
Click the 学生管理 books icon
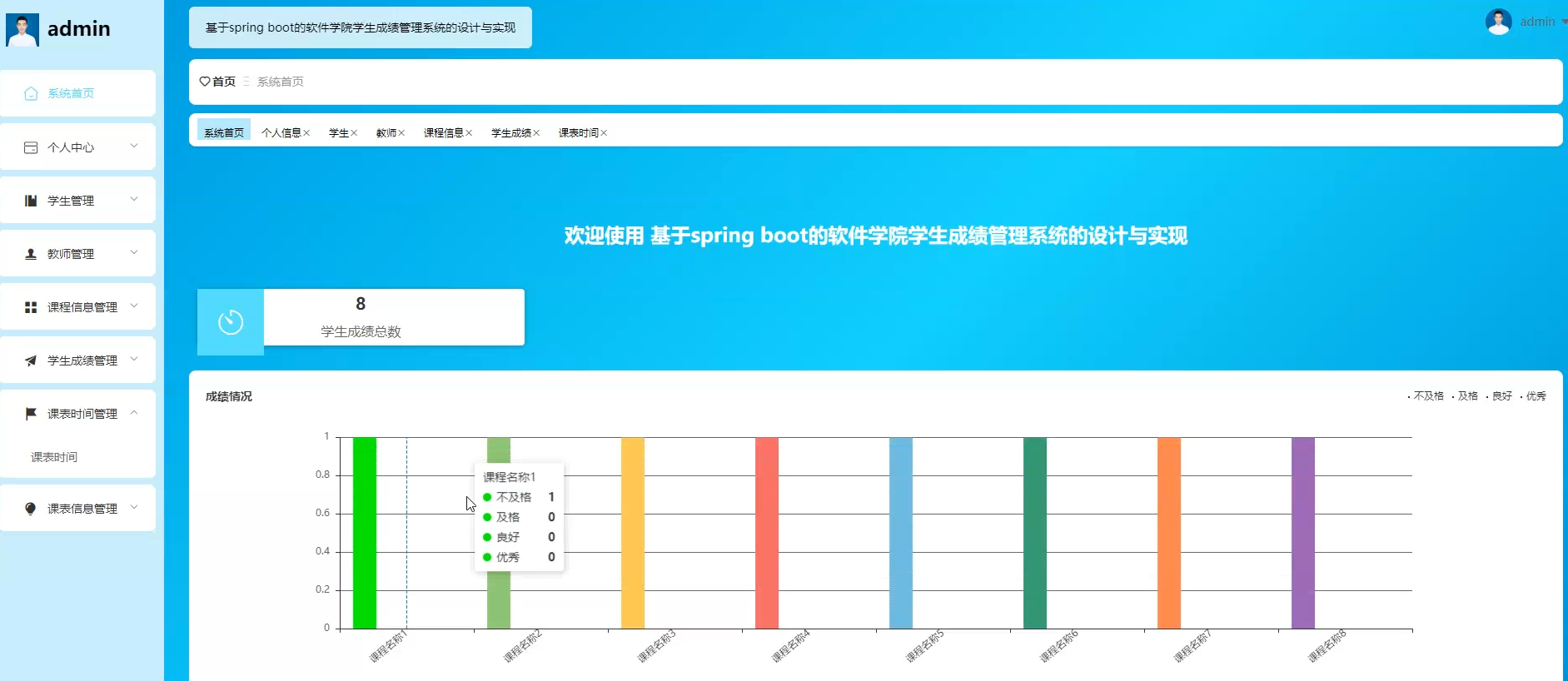31,201
